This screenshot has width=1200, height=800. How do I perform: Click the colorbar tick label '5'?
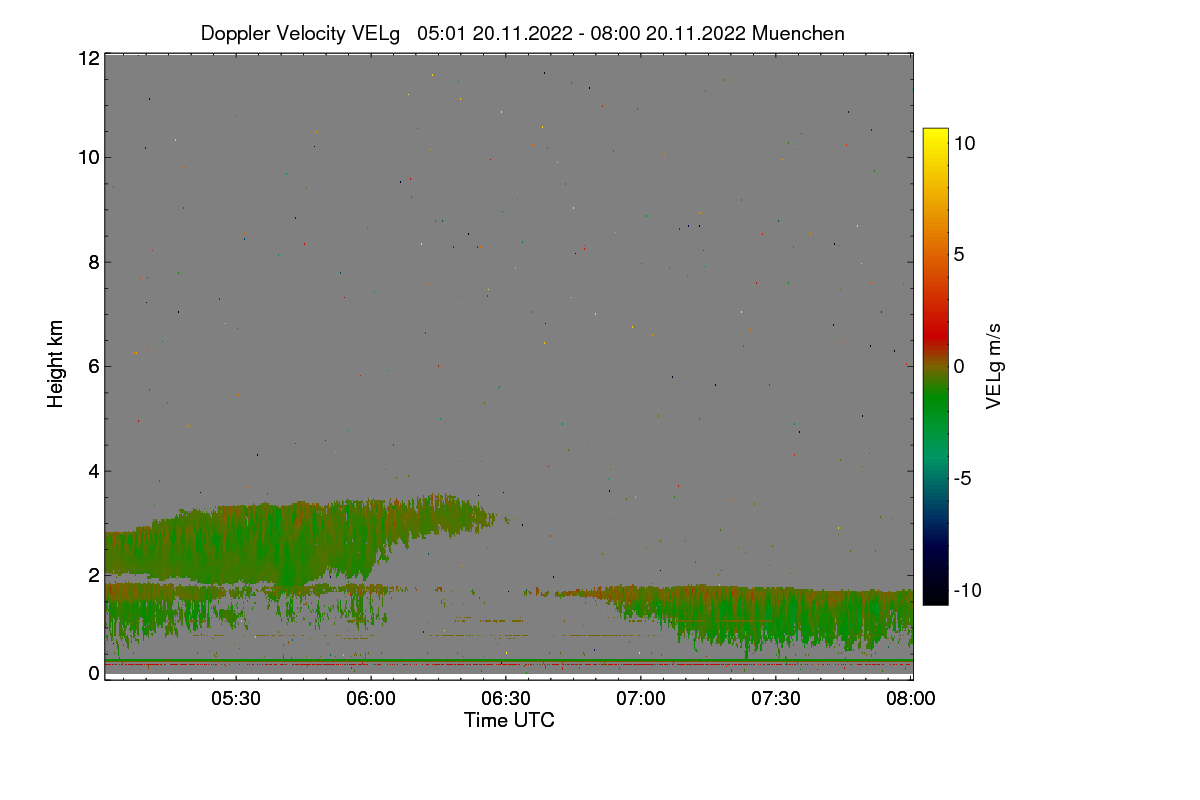(959, 254)
